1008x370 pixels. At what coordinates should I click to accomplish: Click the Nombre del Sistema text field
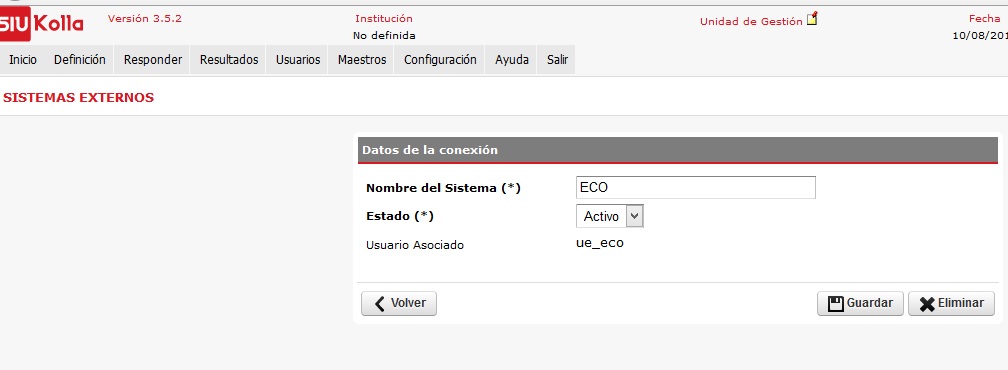tap(696, 188)
